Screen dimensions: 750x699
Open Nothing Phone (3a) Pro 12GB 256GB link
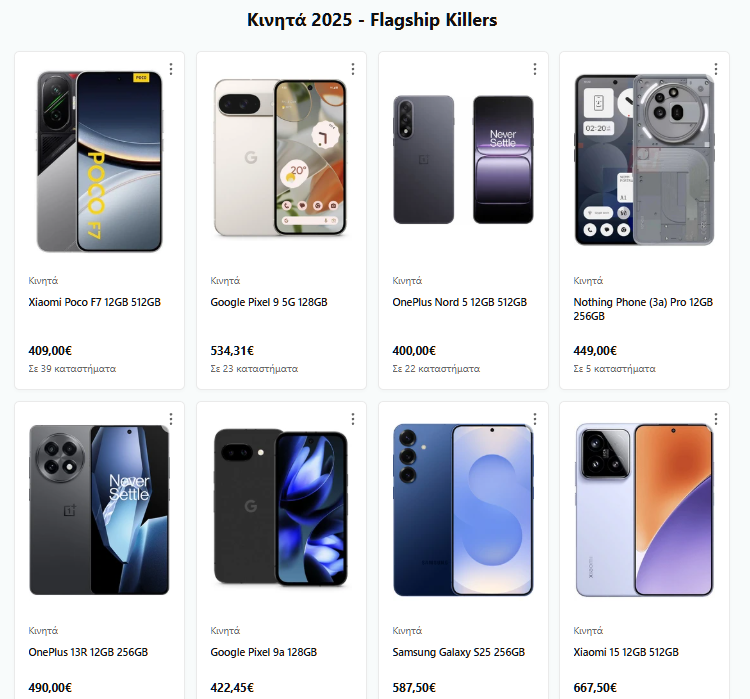643,309
